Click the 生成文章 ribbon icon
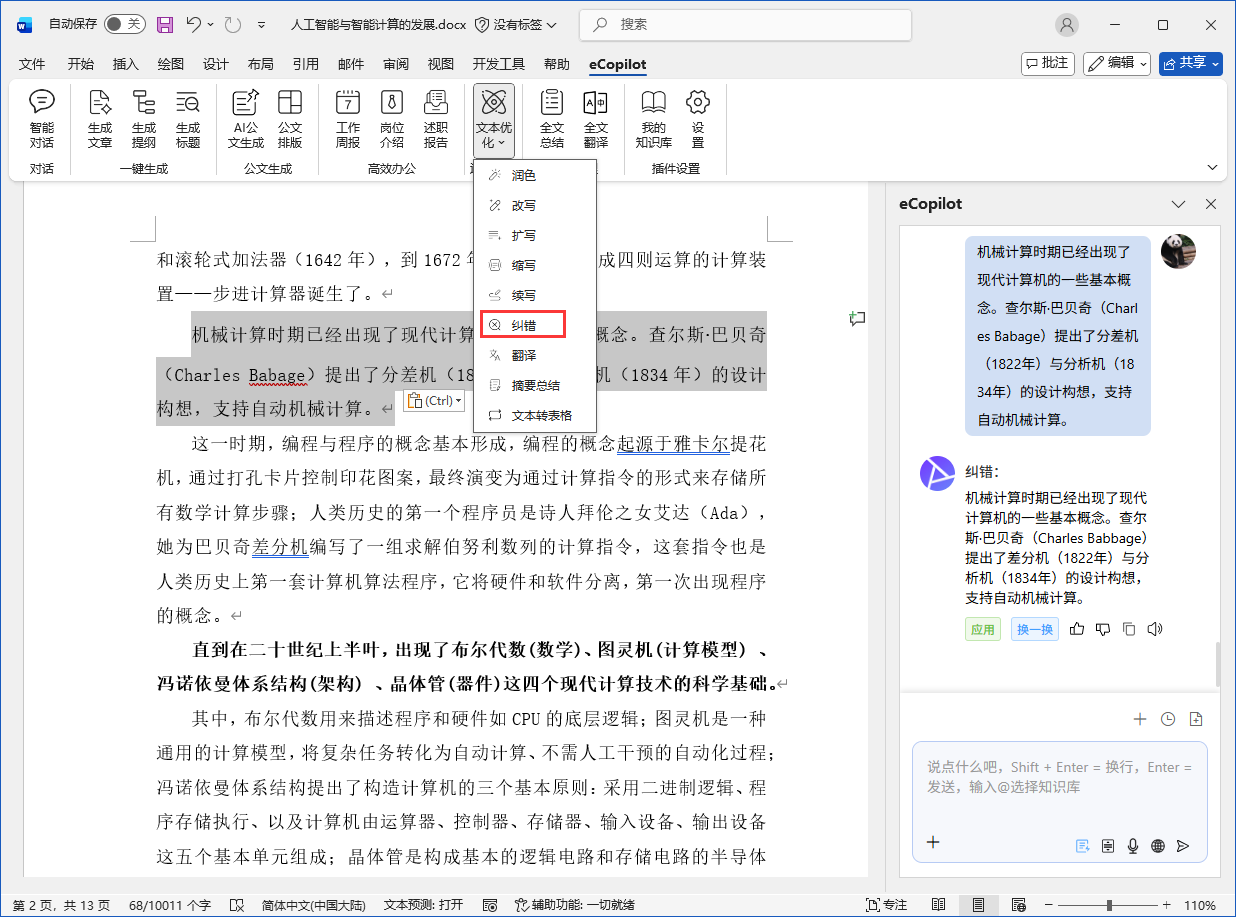Image resolution: width=1236 pixels, height=917 pixels. point(100,119)
